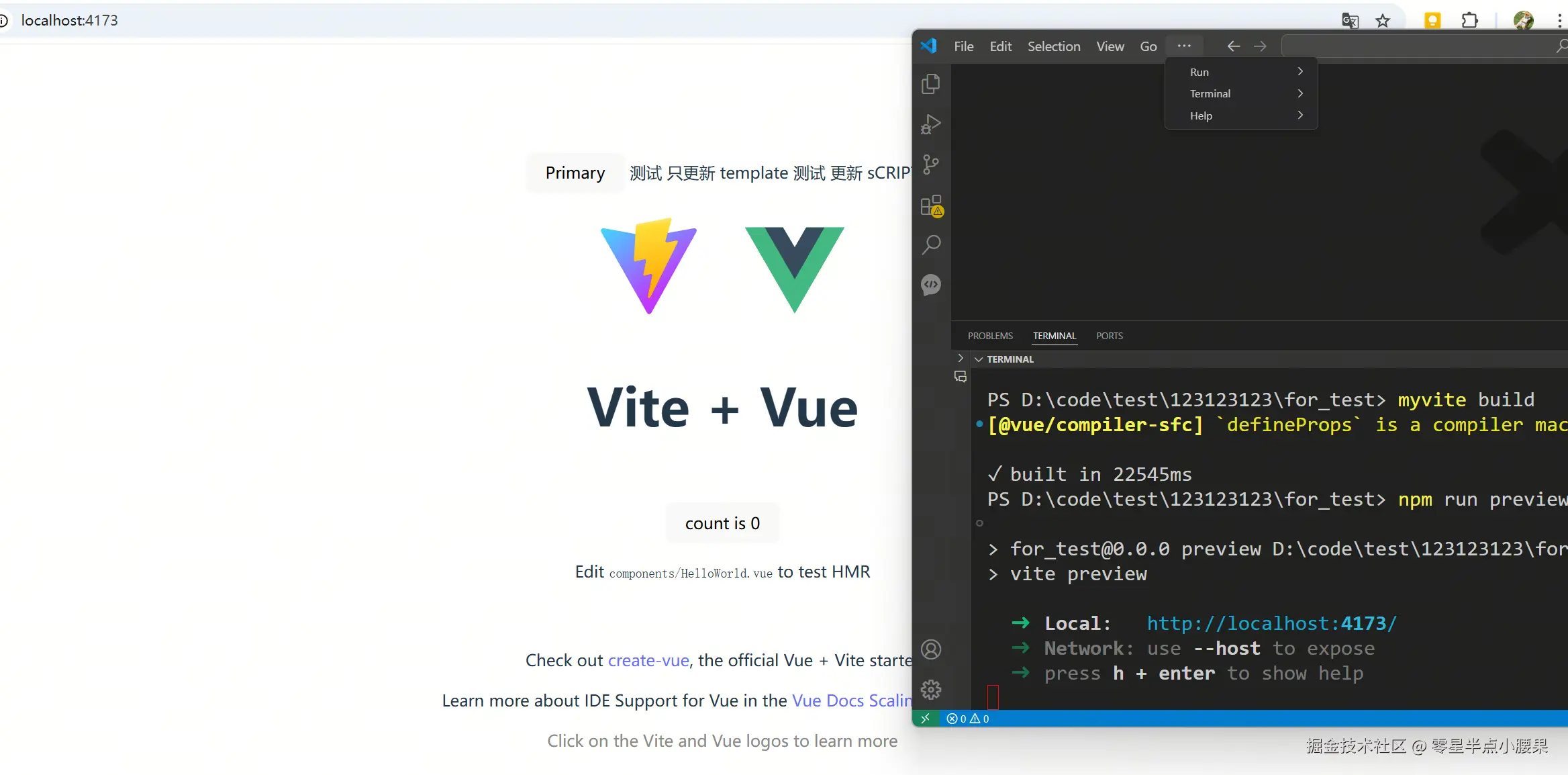
Task: Open the Search view icon
Action: coord(931,244)
